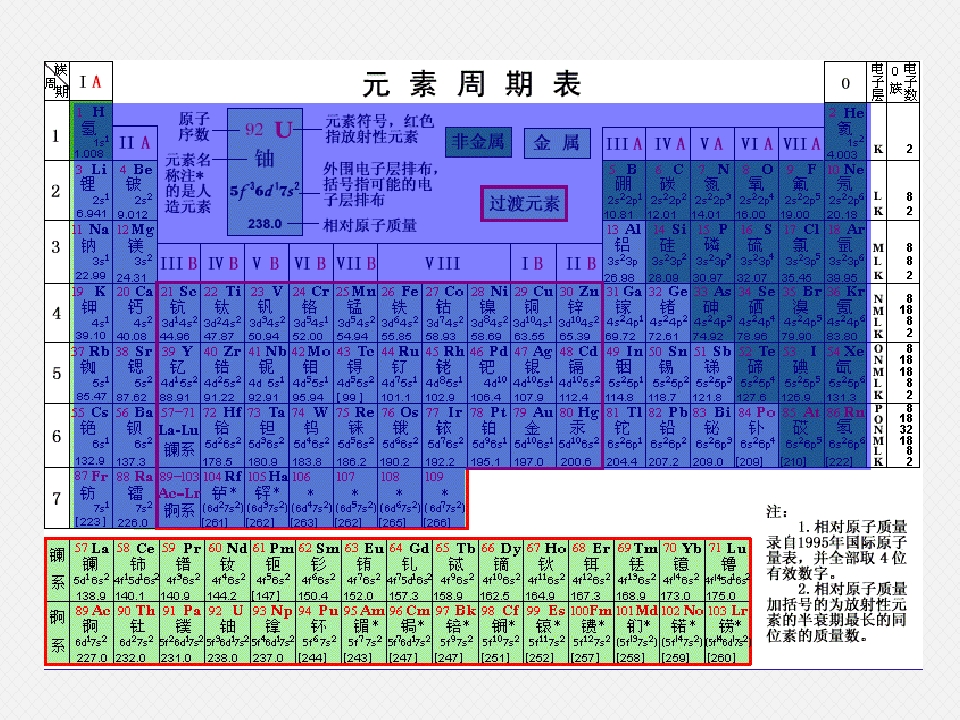960x720 pixels.
Task: Click the gadolinium cell 64 Gd
Action: [409, 571]
